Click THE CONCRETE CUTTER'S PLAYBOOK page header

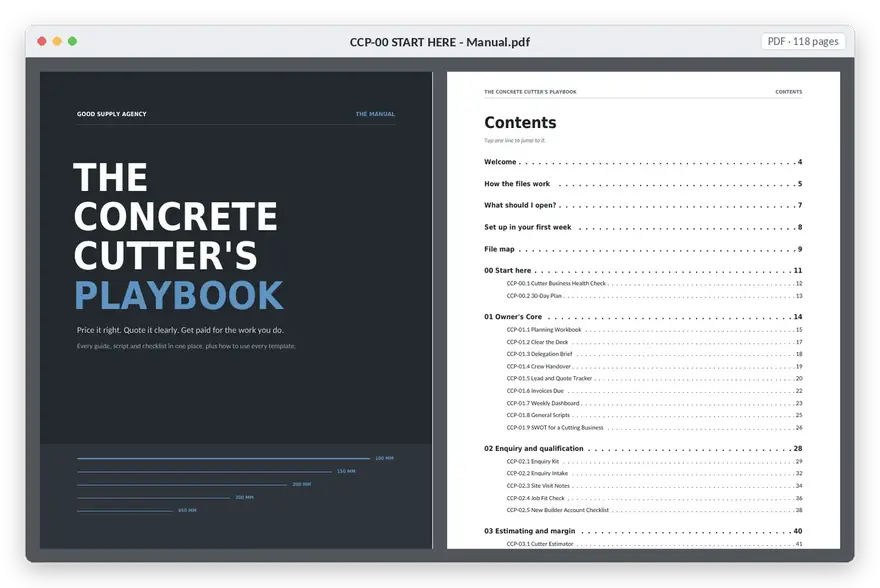click(530, 92)
